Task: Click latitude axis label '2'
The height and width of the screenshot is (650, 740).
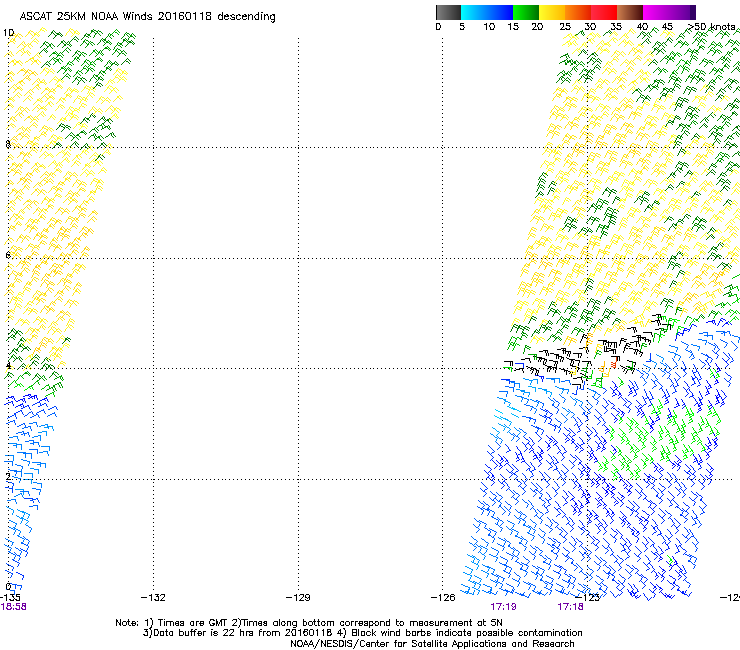Action: pos(8,477)
